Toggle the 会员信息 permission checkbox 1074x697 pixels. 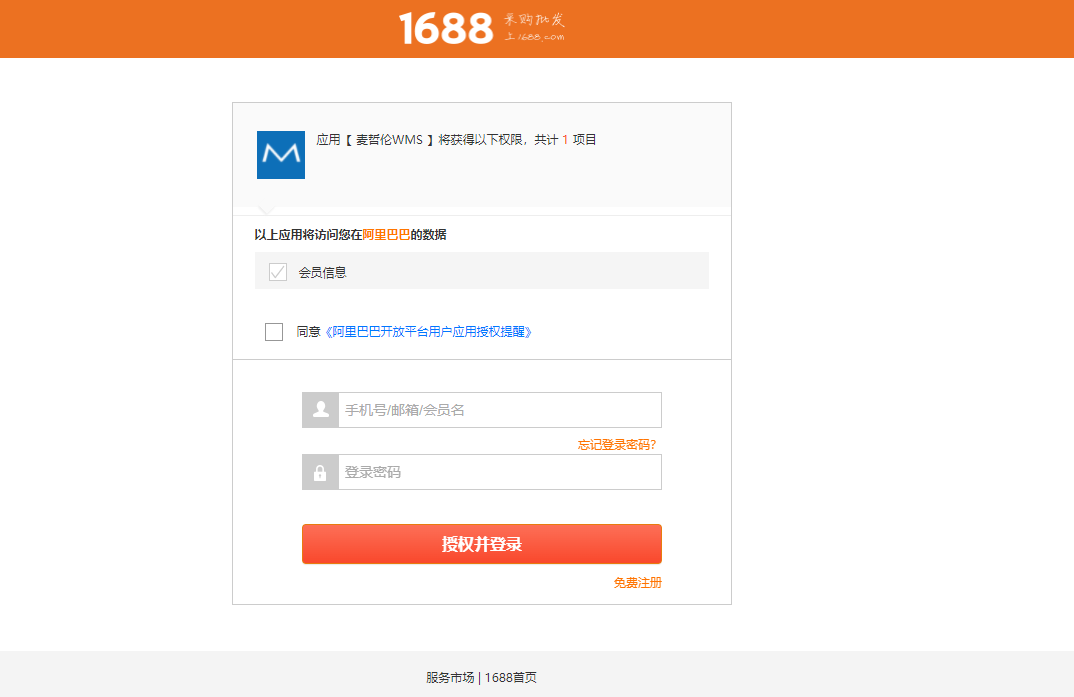(x=277, y=272)
